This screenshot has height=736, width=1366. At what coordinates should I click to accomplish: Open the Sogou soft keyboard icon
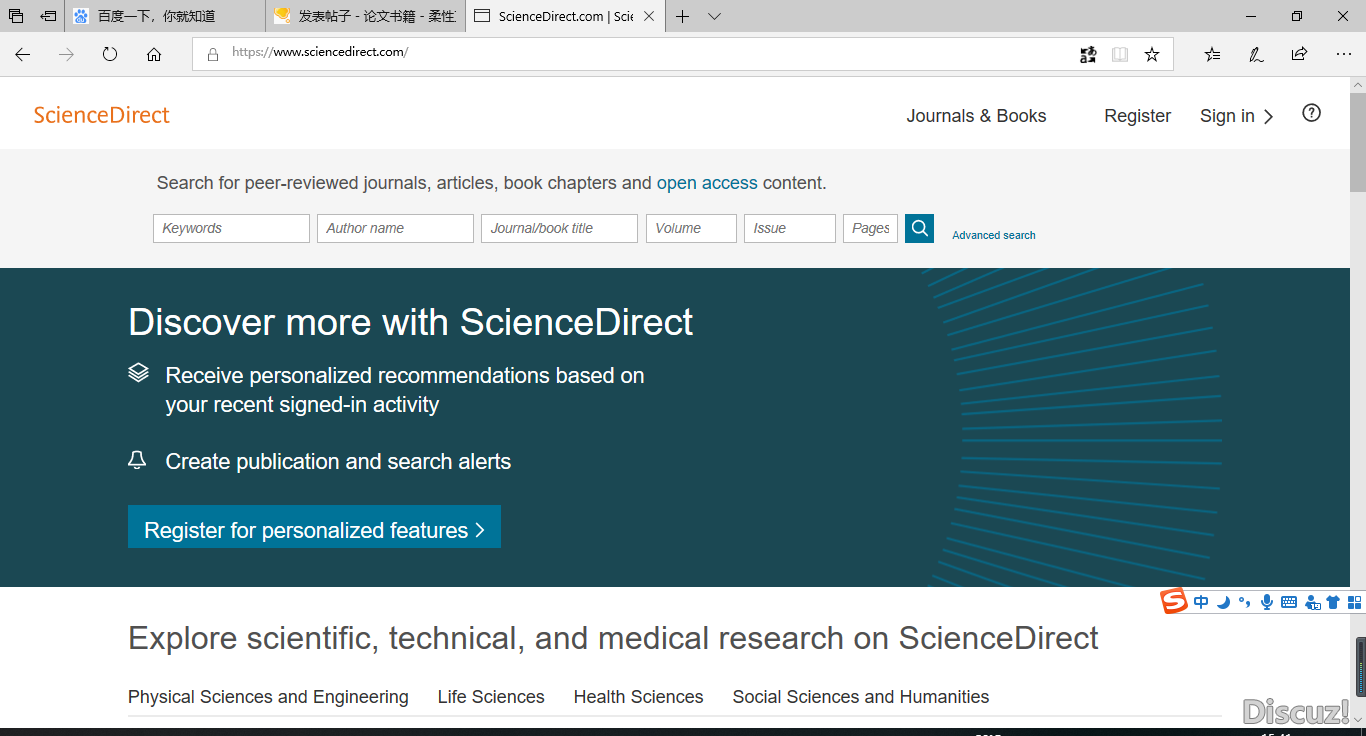1289,602
